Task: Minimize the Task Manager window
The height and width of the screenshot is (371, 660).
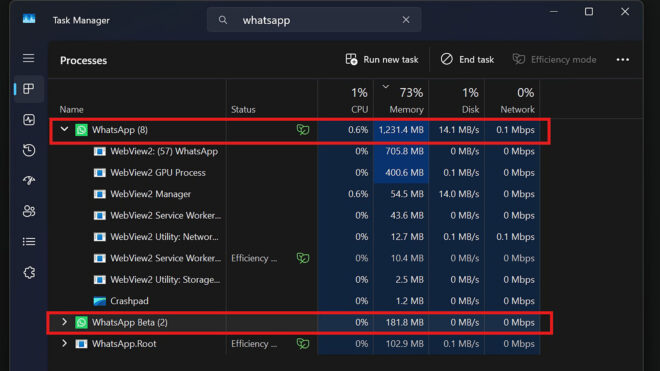Action: point(554,12)
